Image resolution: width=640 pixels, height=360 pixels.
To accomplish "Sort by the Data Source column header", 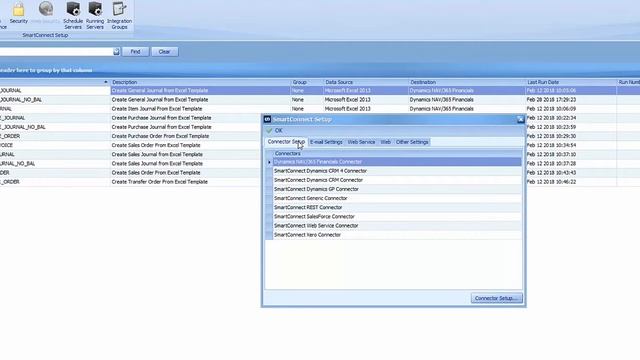I will click(366, 82).
